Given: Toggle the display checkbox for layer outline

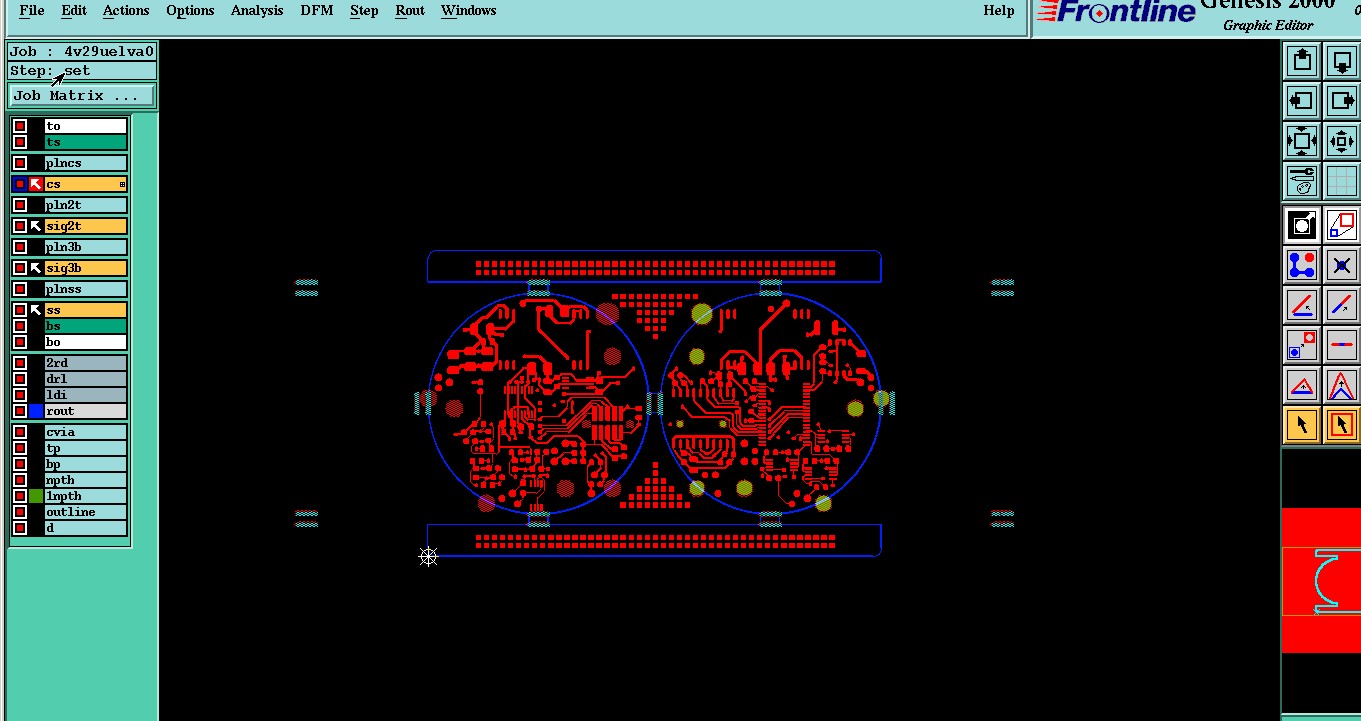Looking at the screenshot, I should [20, 512].
